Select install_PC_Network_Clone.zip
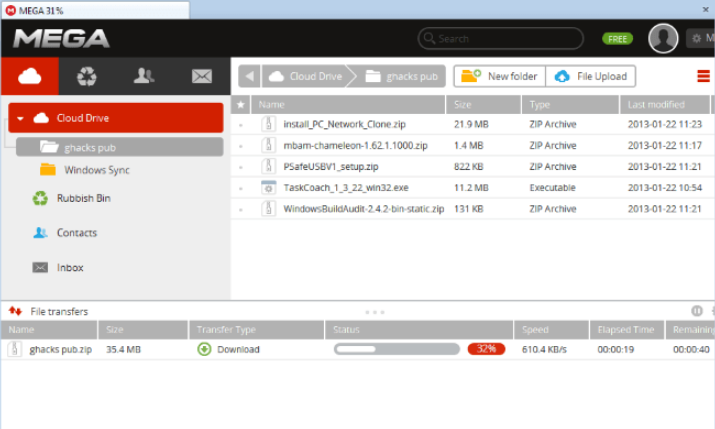715x429 pixels. coord(344,124)
